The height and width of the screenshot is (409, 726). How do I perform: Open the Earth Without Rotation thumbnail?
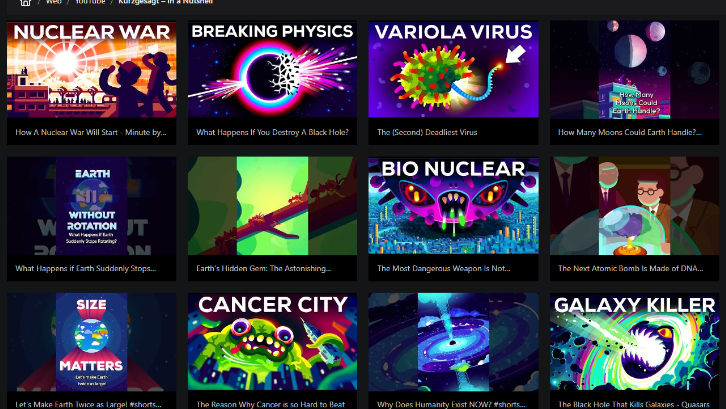pyautogui.click(x=92, y=206)
